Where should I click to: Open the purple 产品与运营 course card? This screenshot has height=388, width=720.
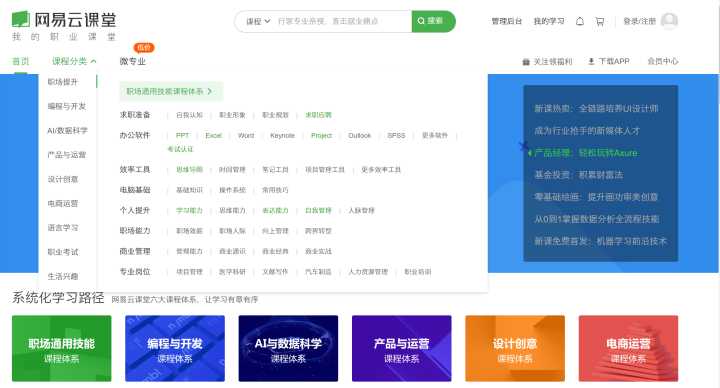402,348
